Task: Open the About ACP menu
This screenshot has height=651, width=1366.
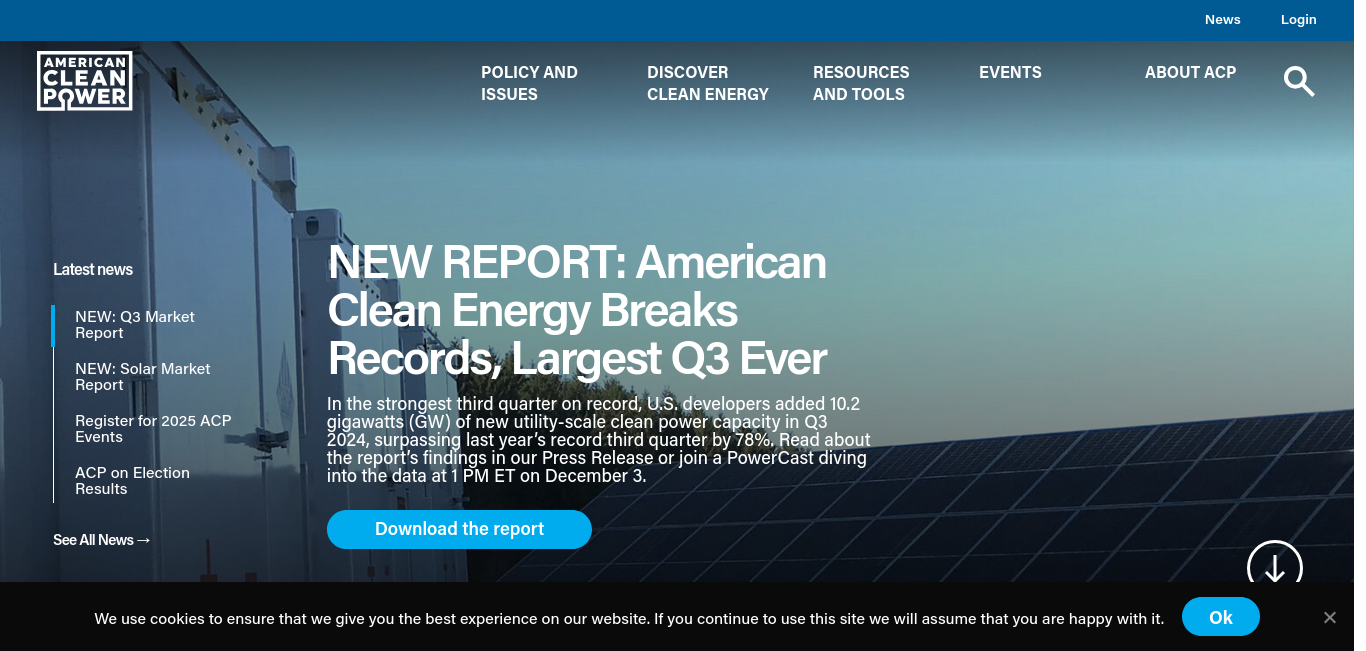Action: 1190,72
